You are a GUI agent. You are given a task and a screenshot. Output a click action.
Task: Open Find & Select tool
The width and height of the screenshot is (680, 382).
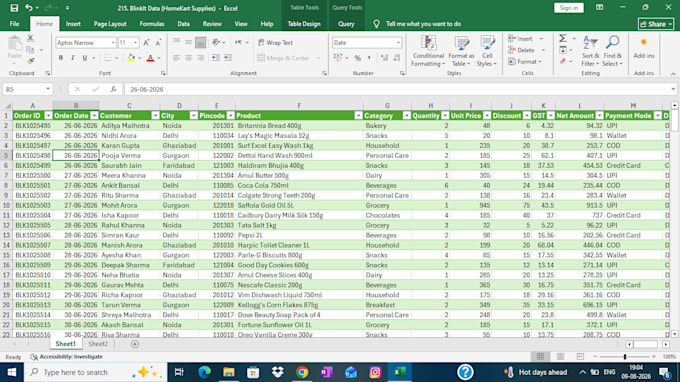[x=612, y=51]
